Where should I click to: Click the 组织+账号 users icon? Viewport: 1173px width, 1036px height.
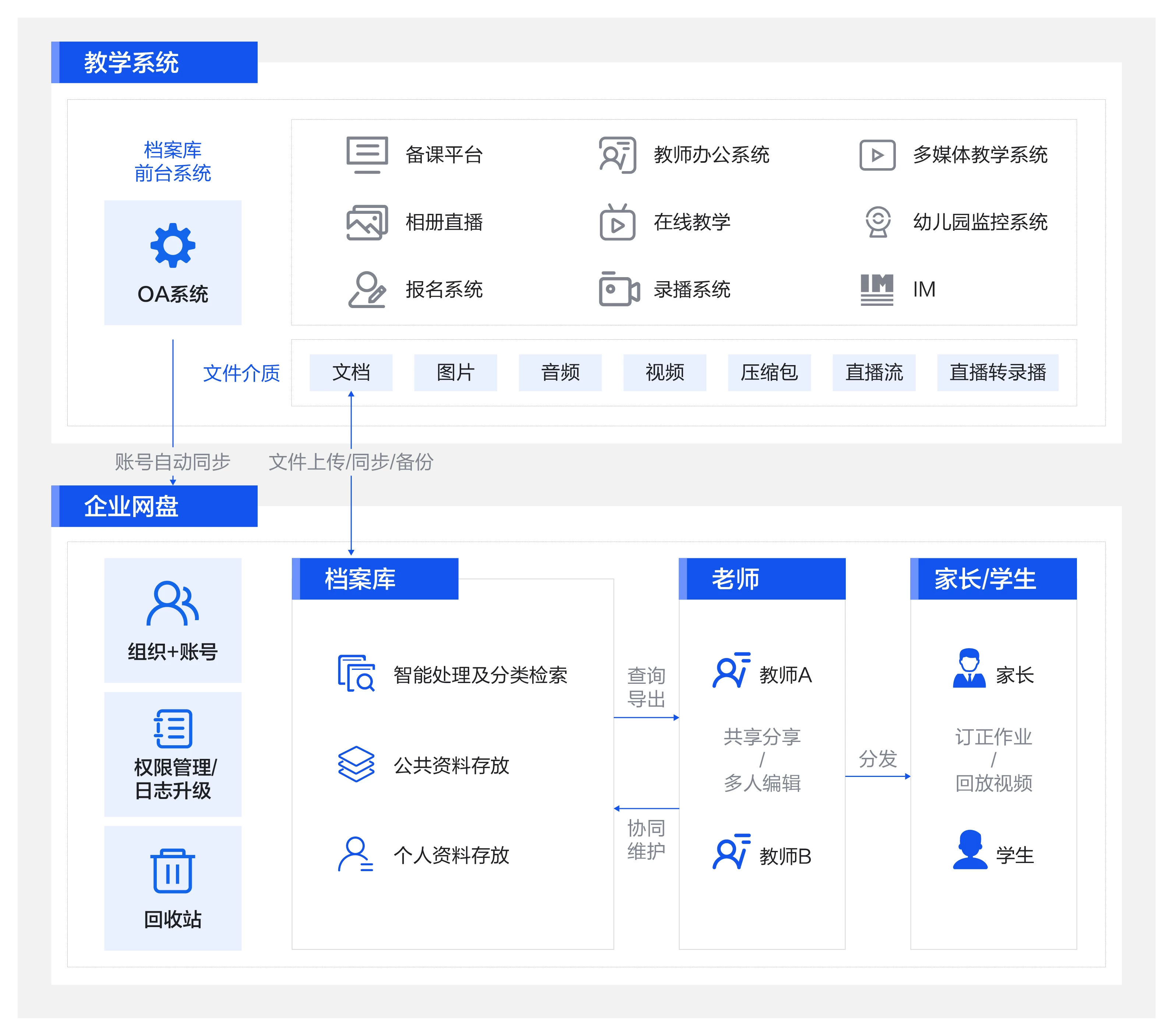click(x=173, y=603)
